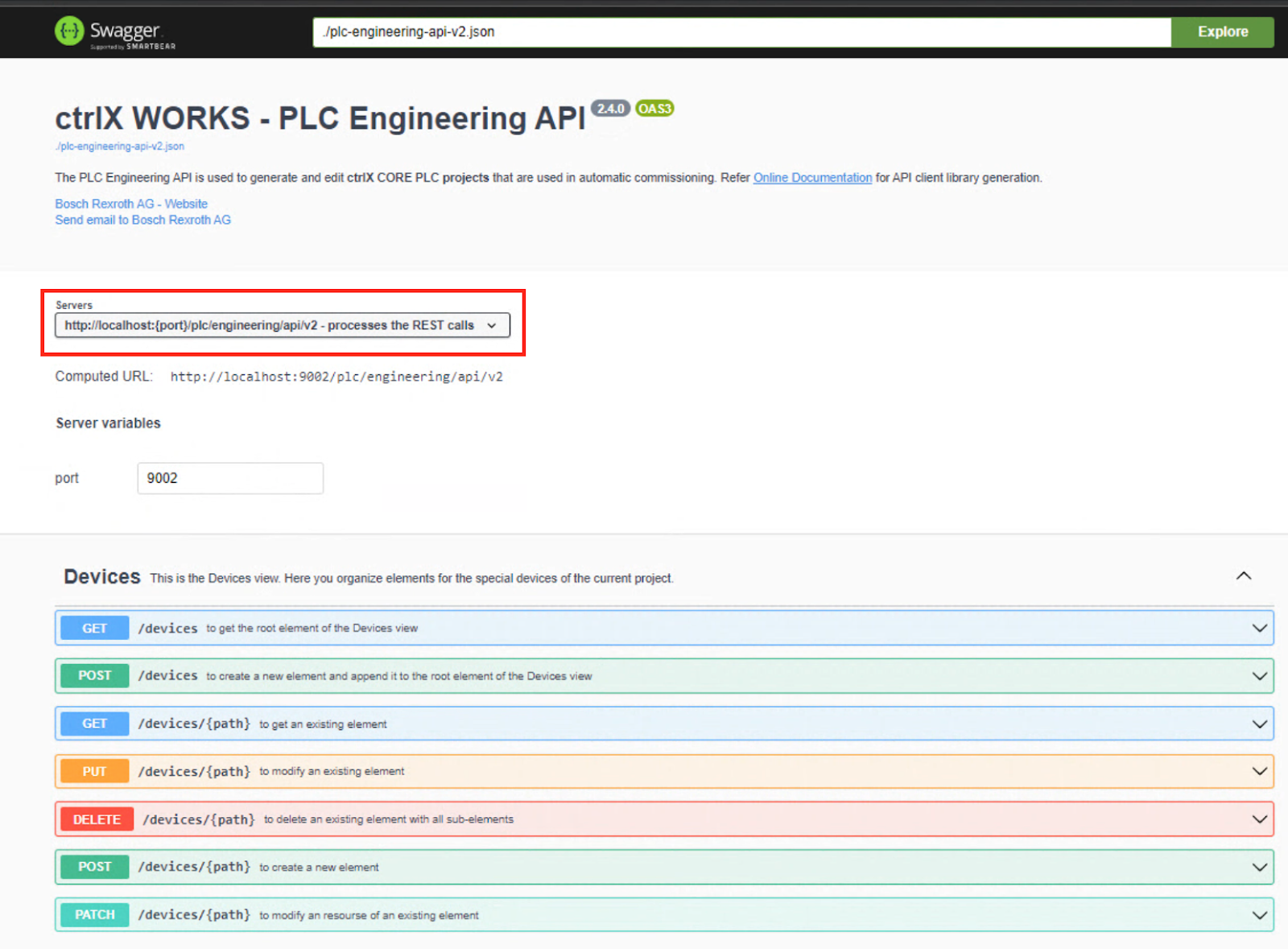Click the Devices section heading
Viewport: 1288px width, 949px height.
coord(102,577)
